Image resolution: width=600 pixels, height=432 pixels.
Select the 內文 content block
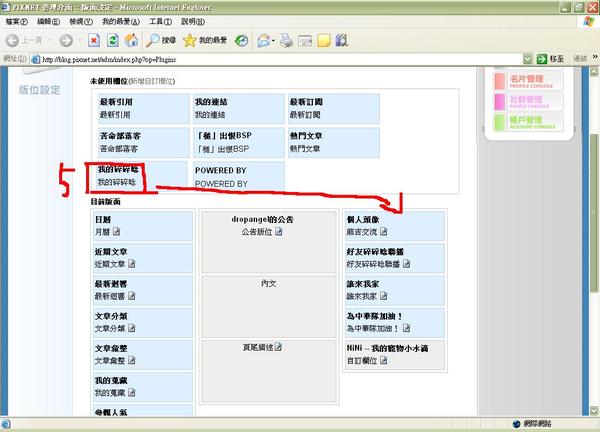point(269,307)
